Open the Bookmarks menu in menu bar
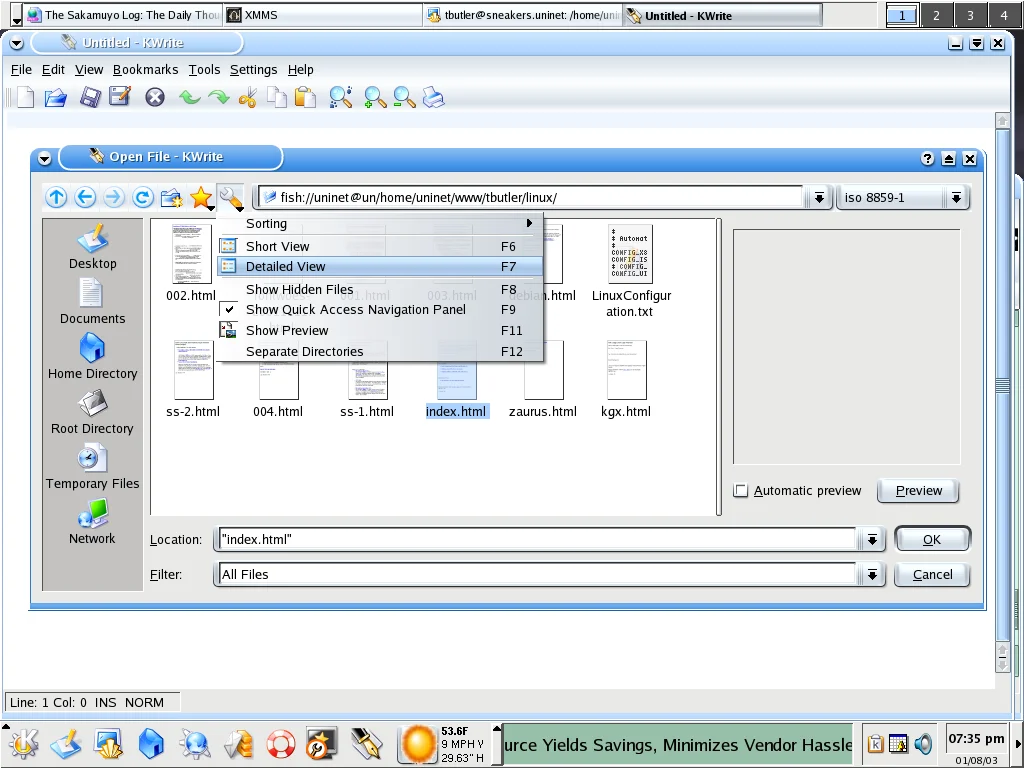Screen dimensions: 1024x768 pos(145,70)
